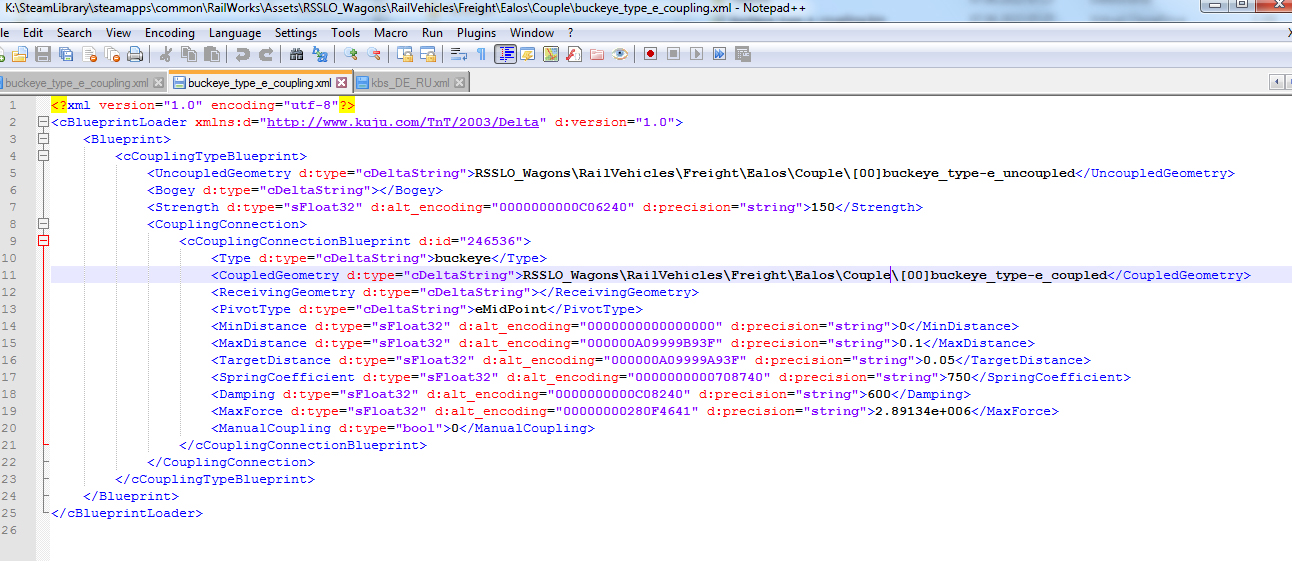Save the recorded macro using the last toolbar icon
Image resolution: width=1292 pixels, height=561 pixels.
pos(742,54)
